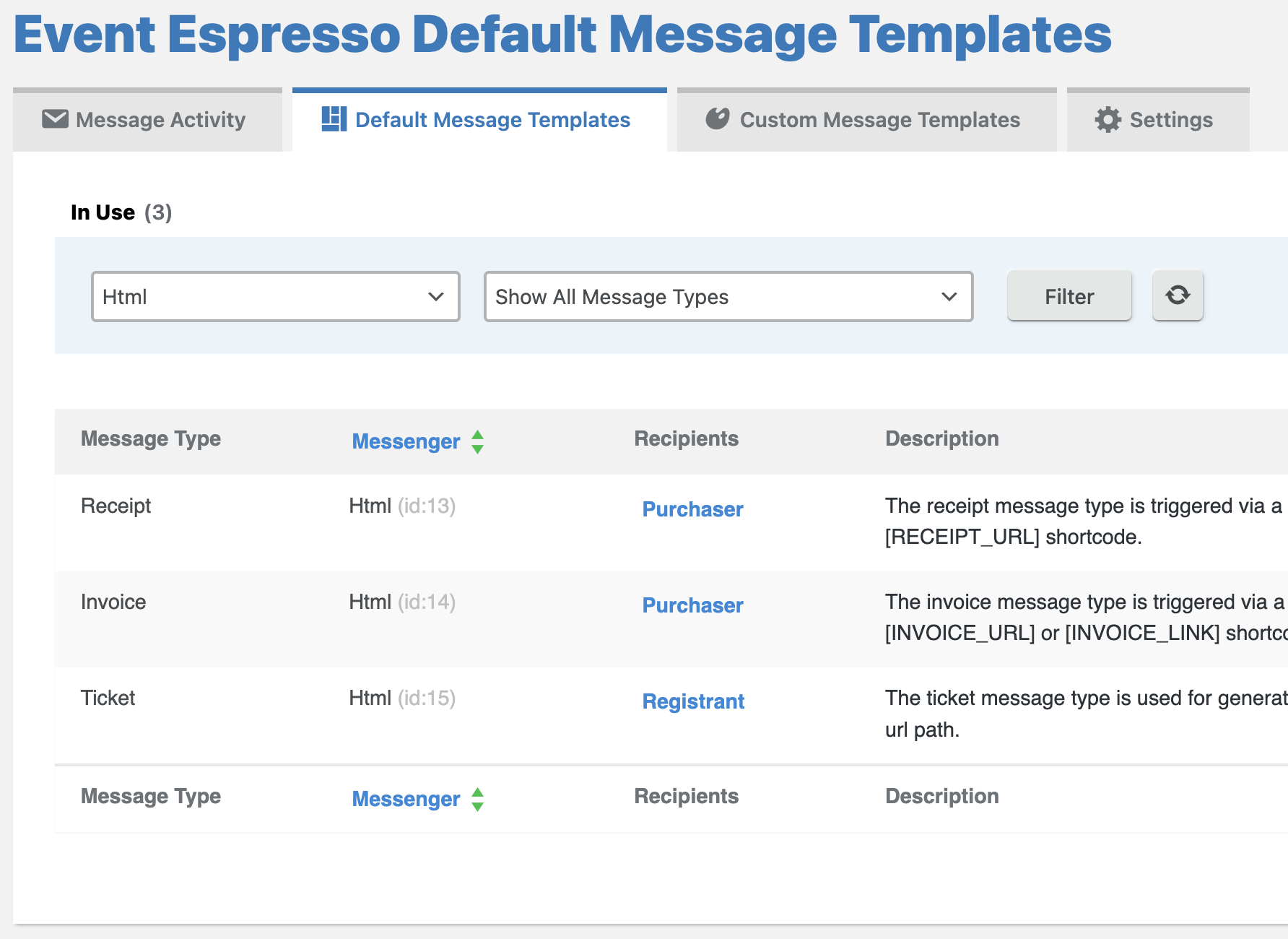Viewport: 1288px width, 939px height.
Task: Open the Purchaser link in Receipt row
Action: click(692, 509)
